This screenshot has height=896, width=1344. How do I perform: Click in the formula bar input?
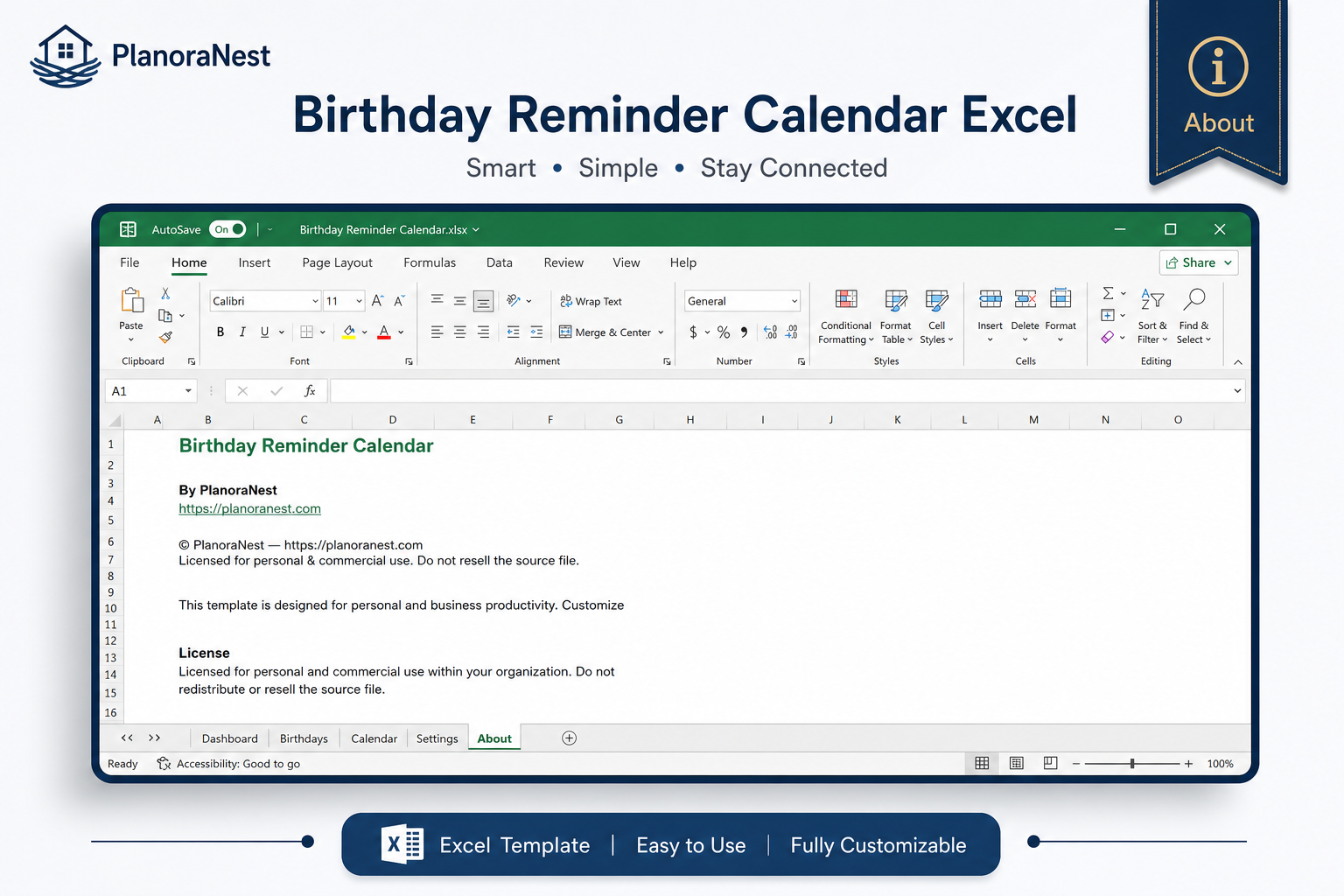(x=779, y=391)
